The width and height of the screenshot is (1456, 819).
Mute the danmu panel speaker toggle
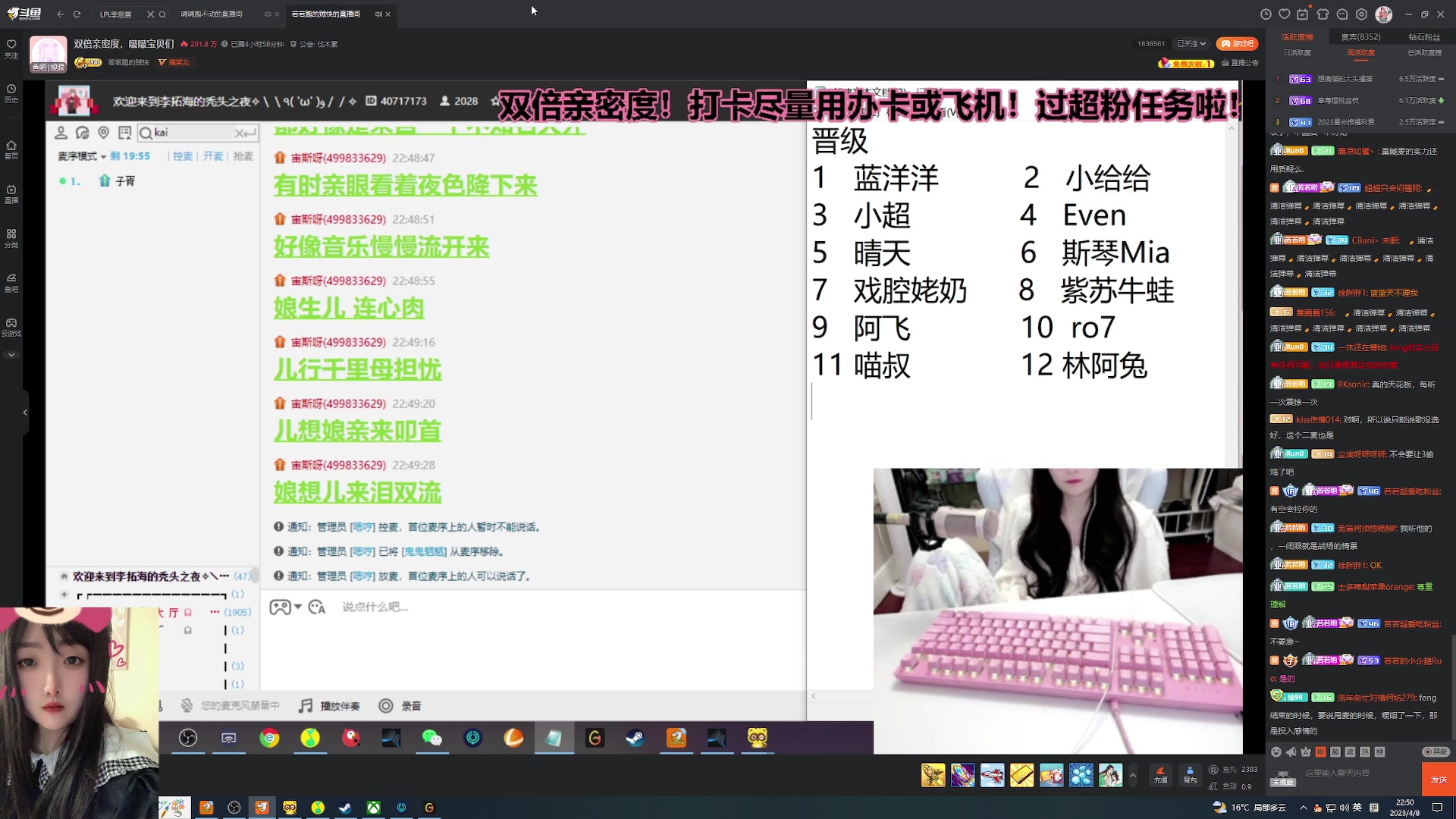1291,752
